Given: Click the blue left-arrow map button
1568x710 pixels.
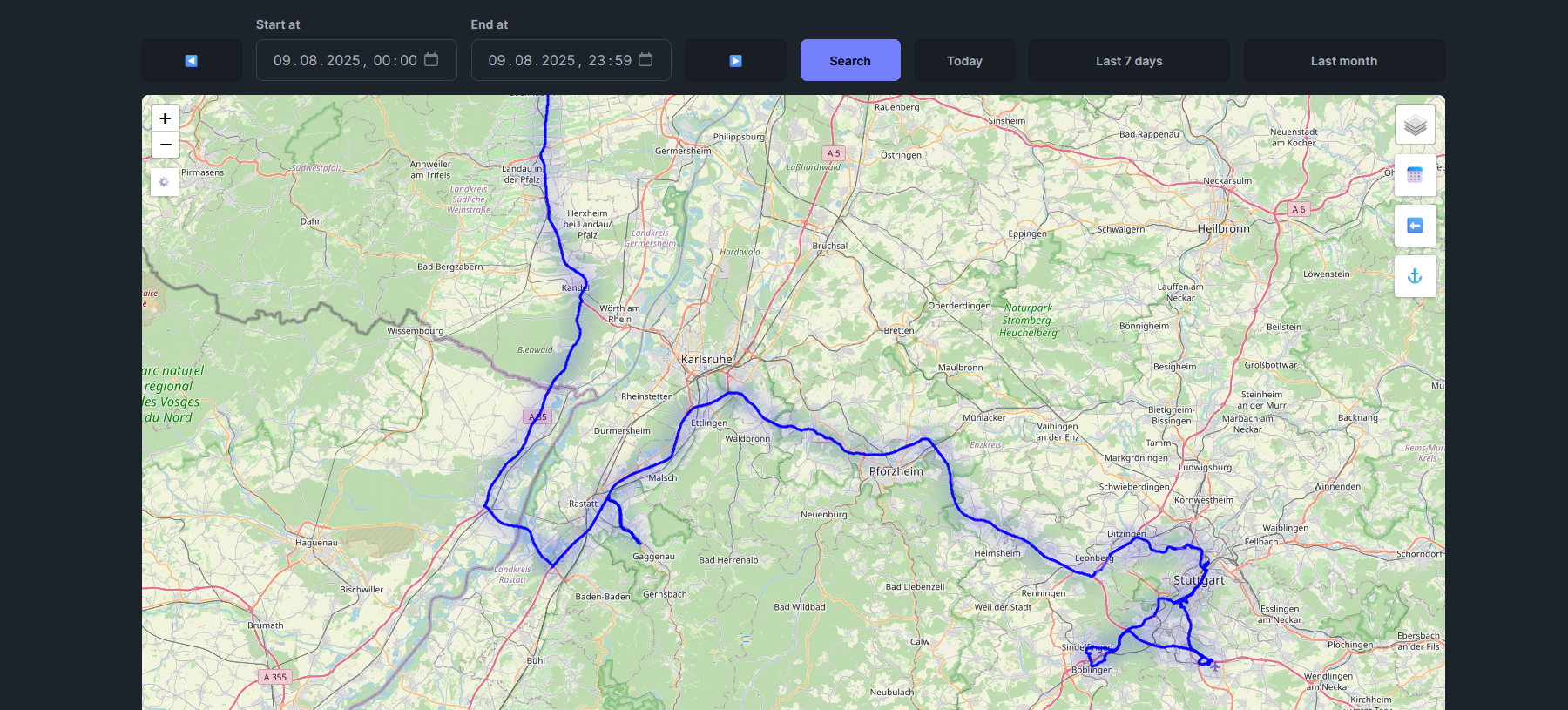Looking at the screenshot, I should (1415, 226).
